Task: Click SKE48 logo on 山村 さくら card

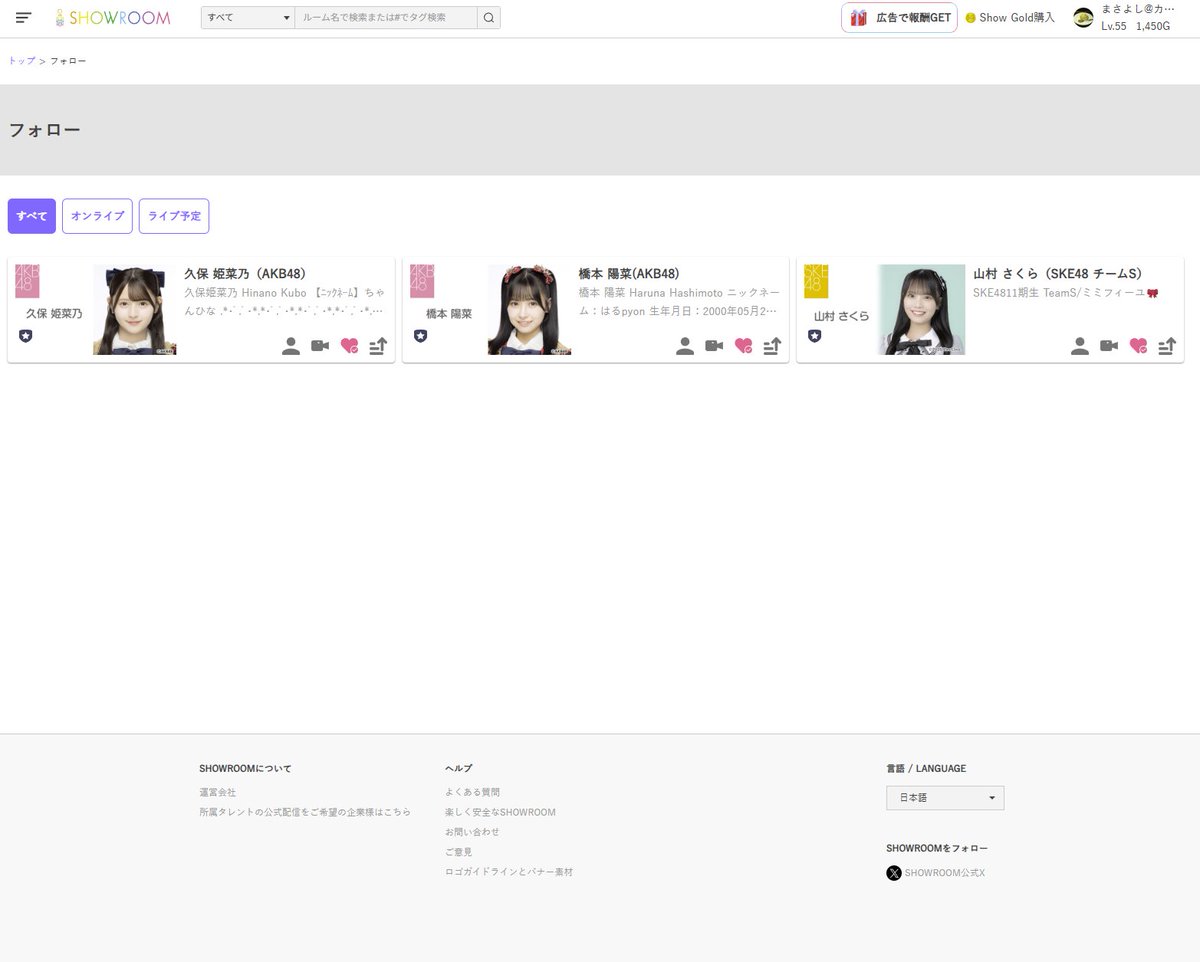Action: tap(816, 281)
